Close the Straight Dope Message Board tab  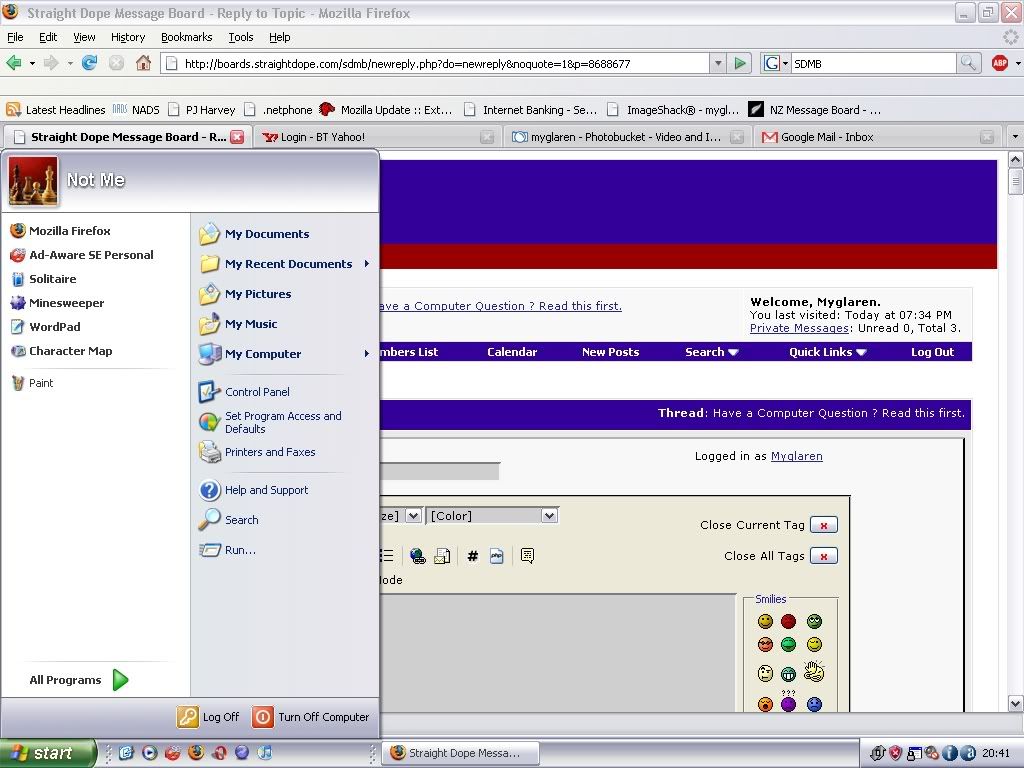(x=237, y=137)
